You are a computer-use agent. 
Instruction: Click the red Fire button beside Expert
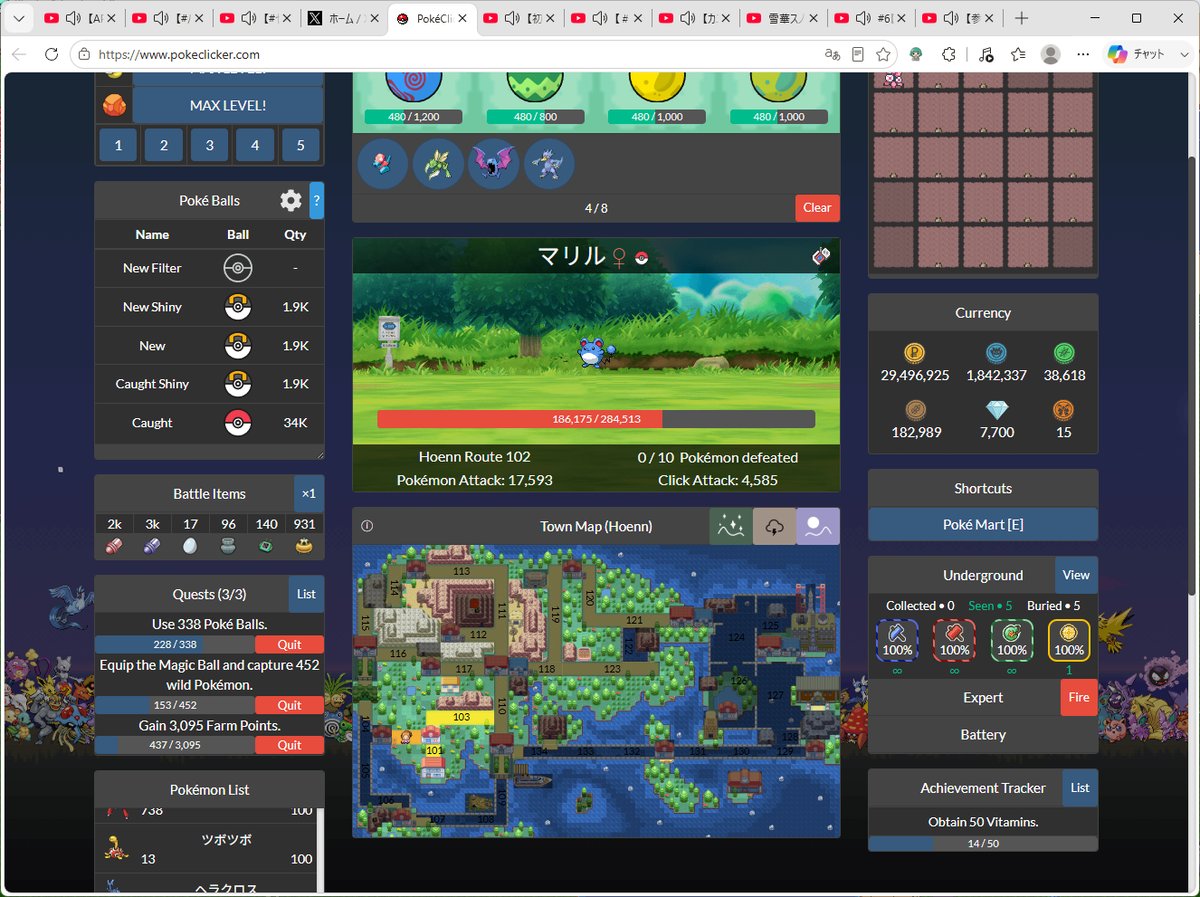click(x=1079, y=698)
